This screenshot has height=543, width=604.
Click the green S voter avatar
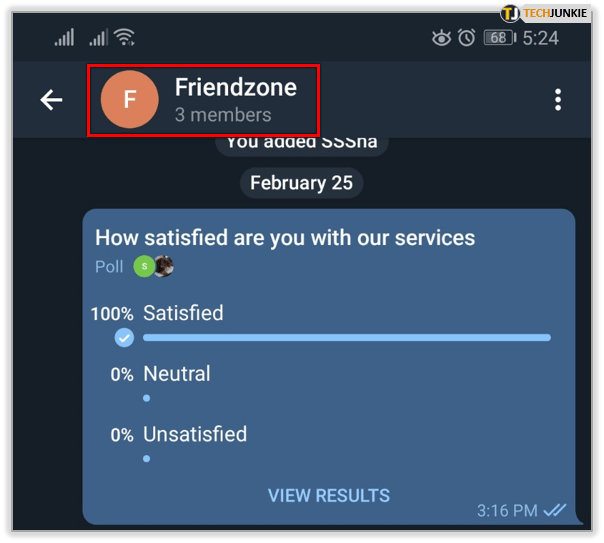coord(144,266)
